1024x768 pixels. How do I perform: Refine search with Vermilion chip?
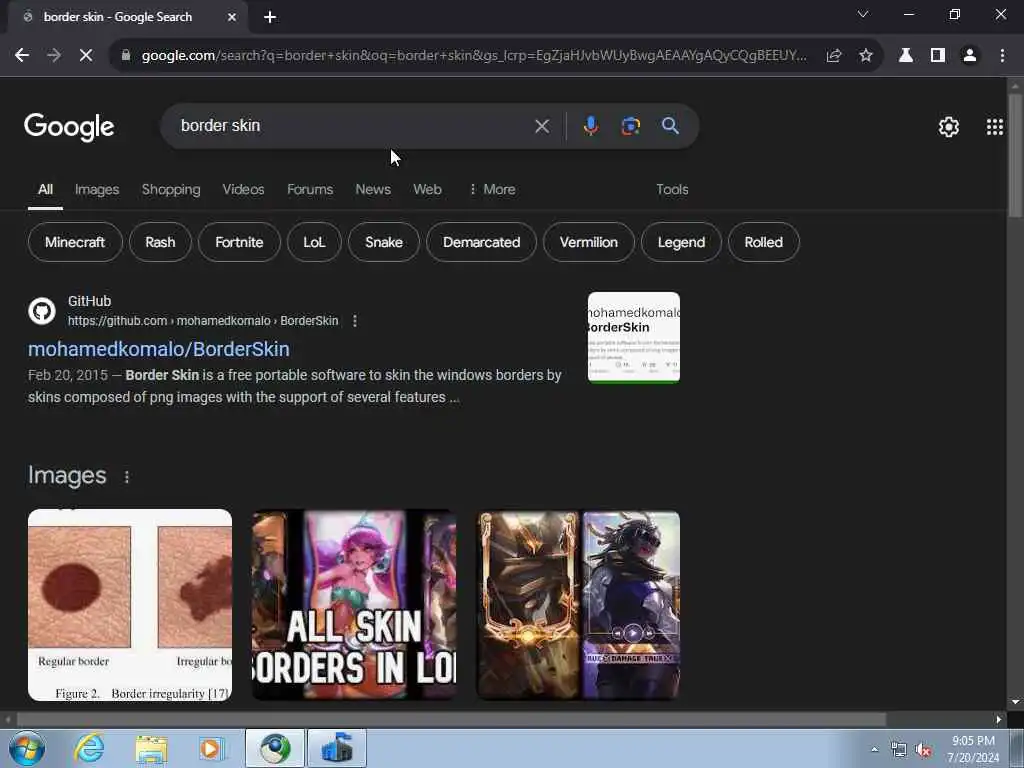click(588, 242)
